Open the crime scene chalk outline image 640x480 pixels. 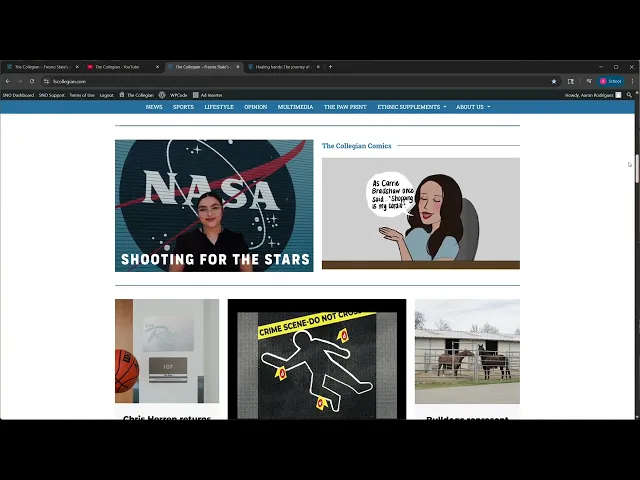coord(317,359)
